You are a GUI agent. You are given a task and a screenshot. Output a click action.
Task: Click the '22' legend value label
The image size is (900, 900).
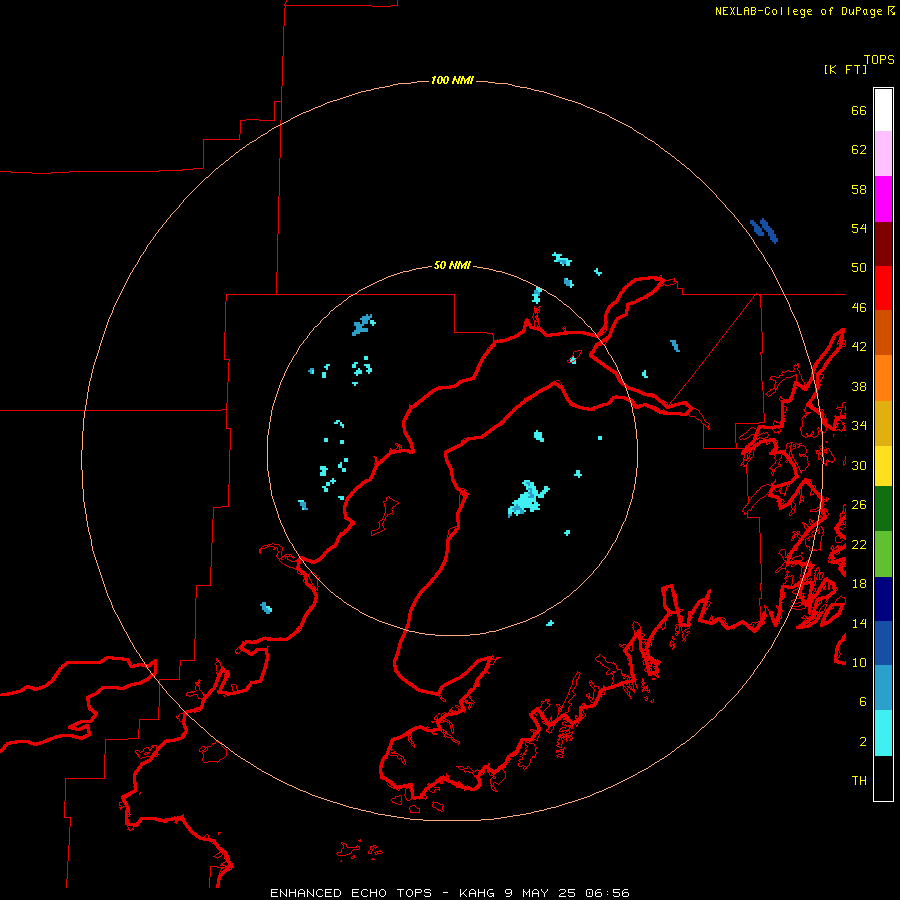859,544
